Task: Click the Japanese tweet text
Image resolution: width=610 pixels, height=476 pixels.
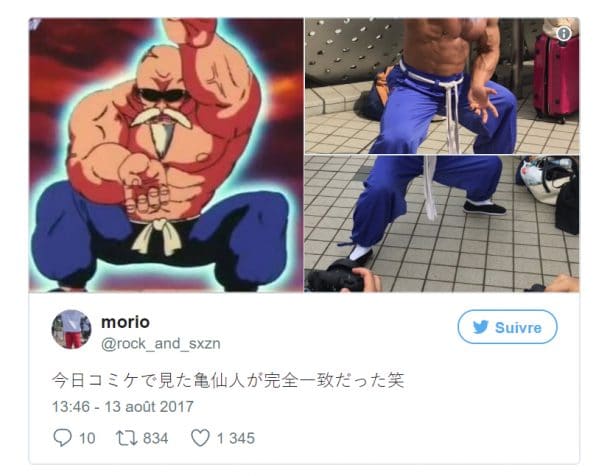Action: [228, 380]
